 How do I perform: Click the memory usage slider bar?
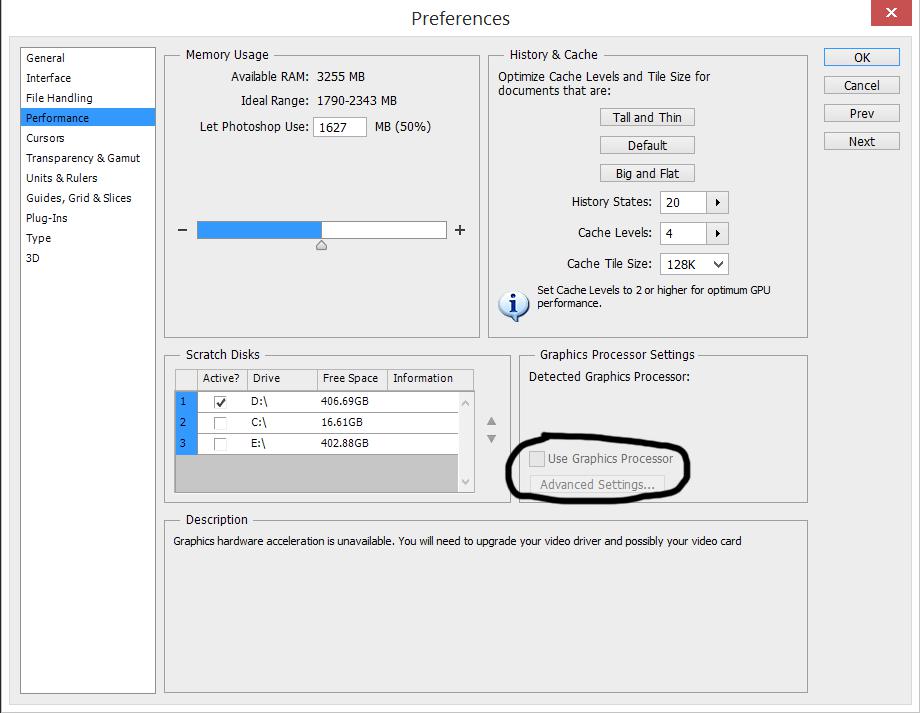322,230
